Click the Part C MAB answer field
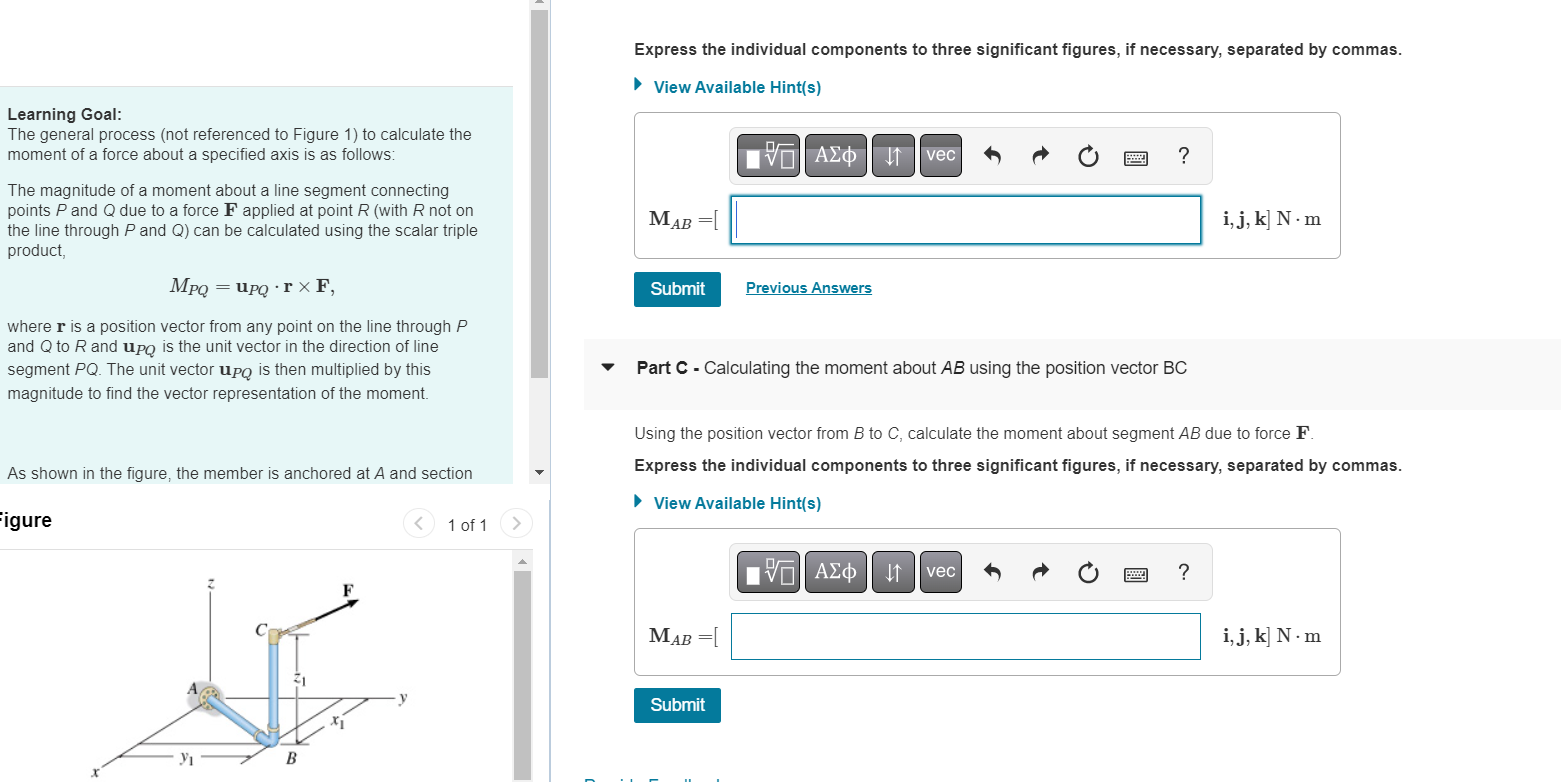 (x=965, y=636)
